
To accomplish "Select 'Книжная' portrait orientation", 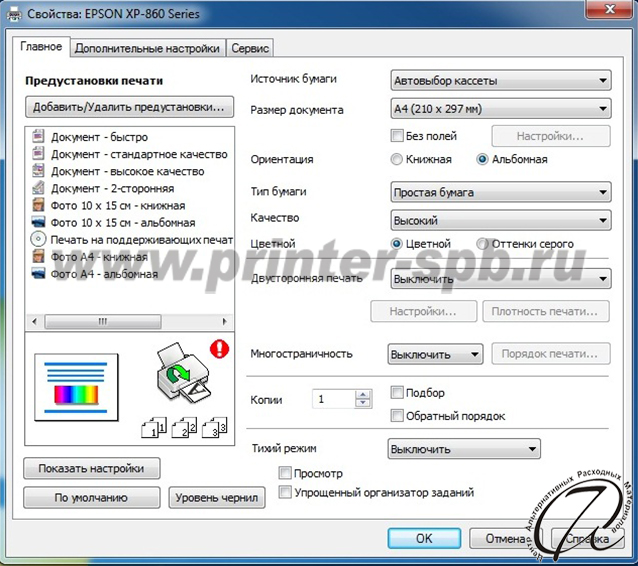I will pyautogui.click(x=396, y=159).
